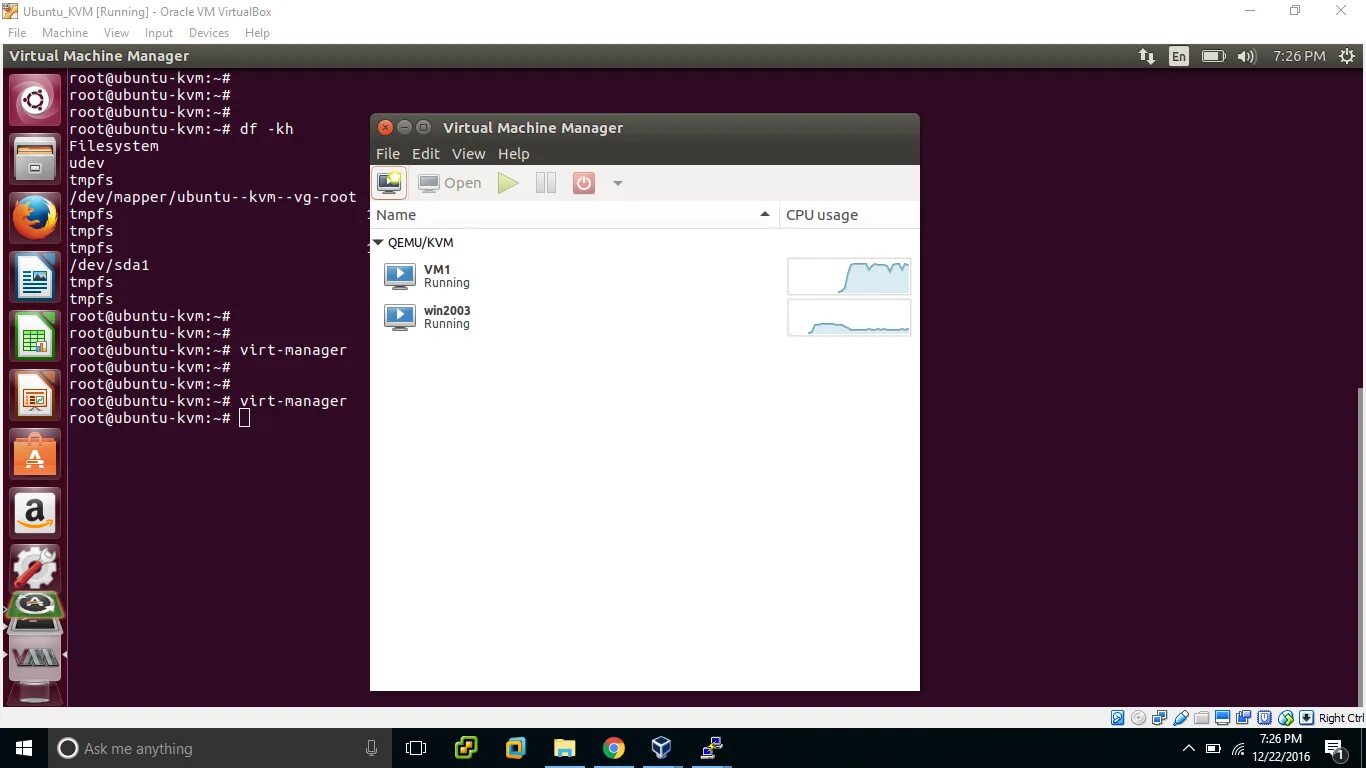Open the Windows Action Center notifications
Screen dimensions: 1366x768
pos(1334,748)
